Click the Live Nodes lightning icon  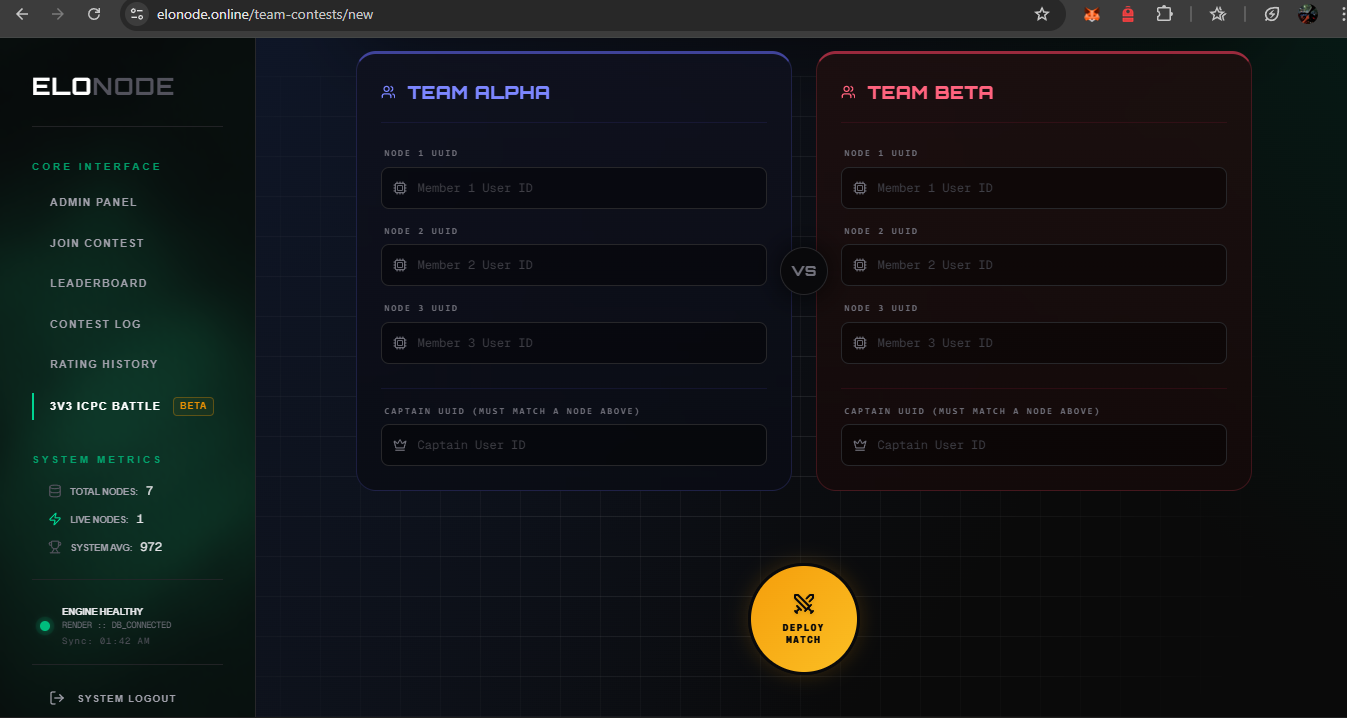pyautogui.click(x=55, y=519)
